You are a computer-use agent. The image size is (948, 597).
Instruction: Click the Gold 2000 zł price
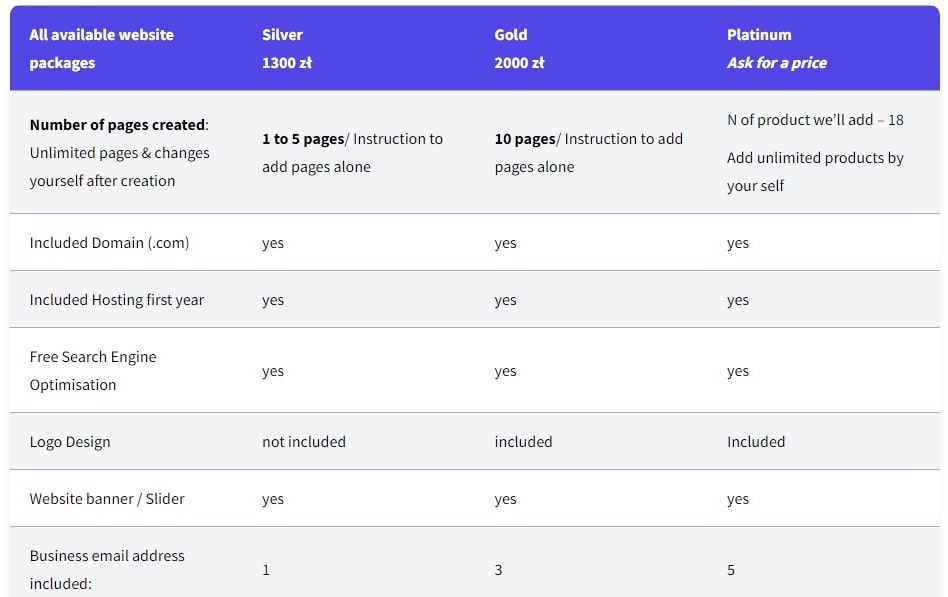coord(519,63)
